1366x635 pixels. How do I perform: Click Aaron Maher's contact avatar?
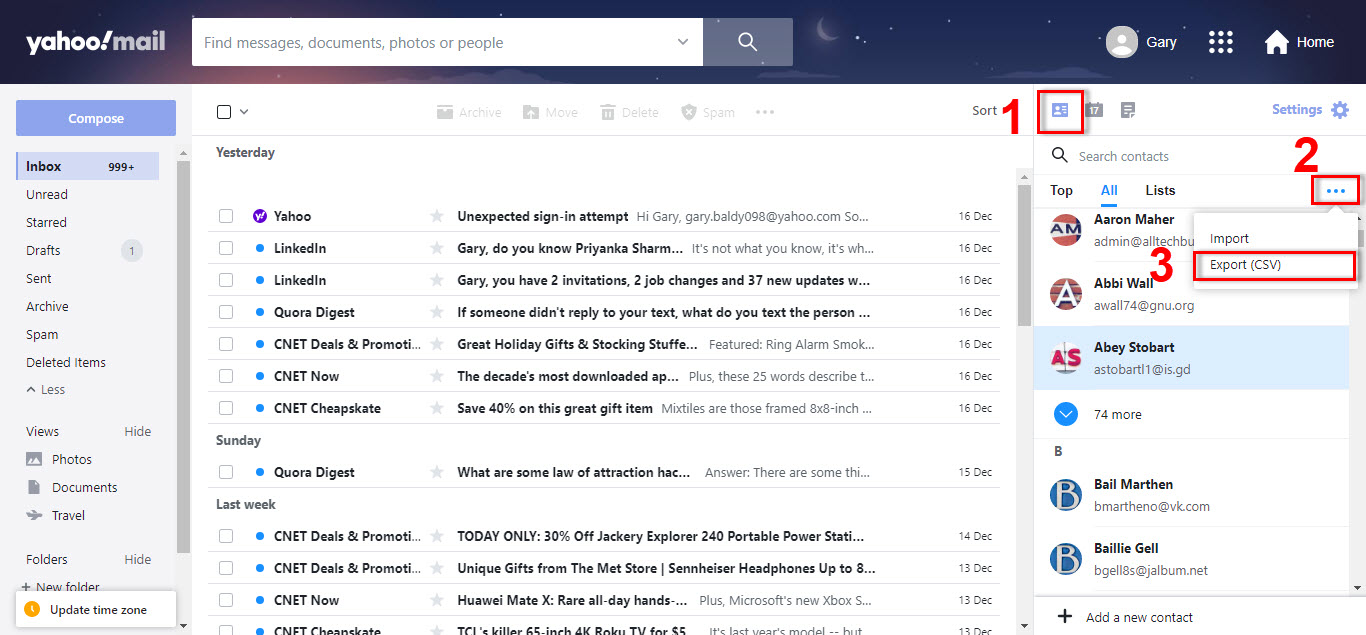1066,230
